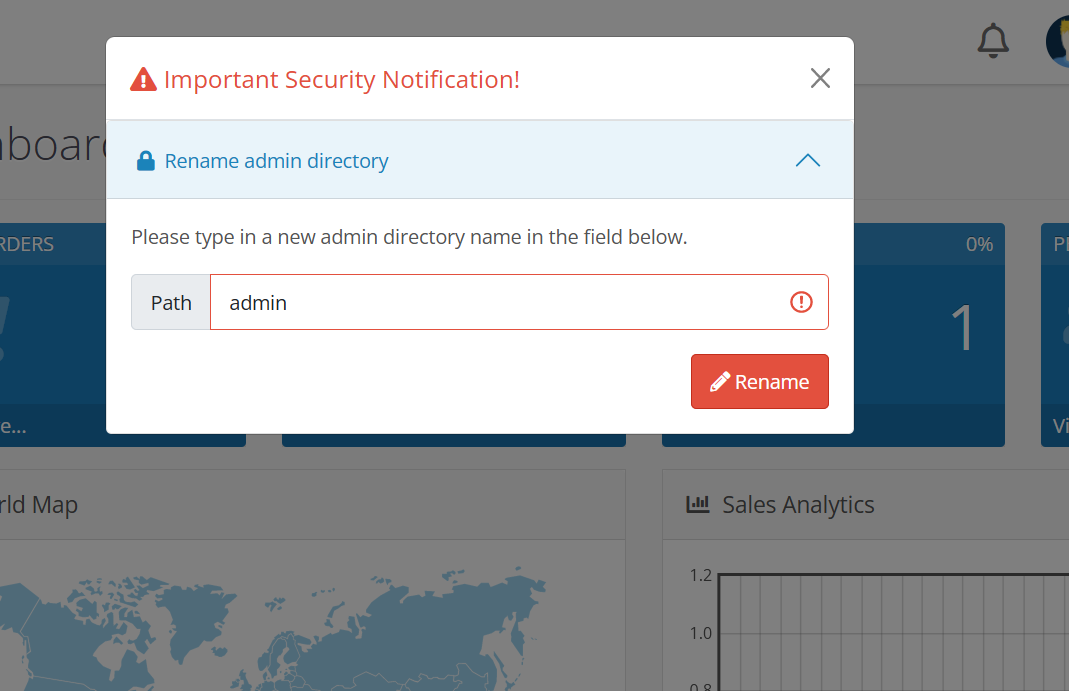1069x691 pixels.
Task: Close the security notification dialog
Action: [820, 78]
